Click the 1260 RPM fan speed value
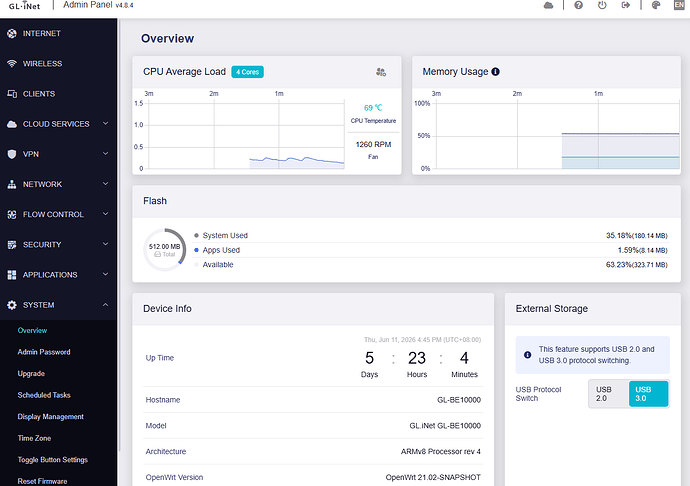The width and height of the screenshot is (690, 486). tap(373, 145)
